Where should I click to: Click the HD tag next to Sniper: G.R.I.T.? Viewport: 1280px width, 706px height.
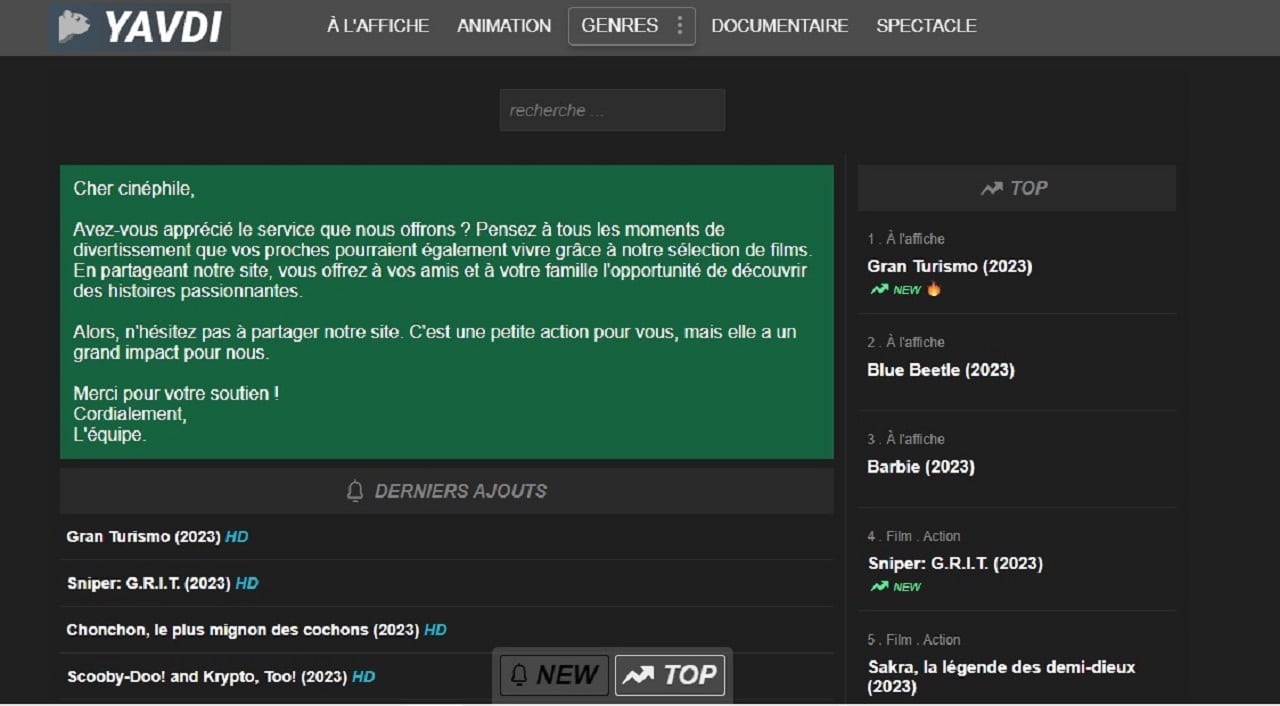click(x=247, y=583)
